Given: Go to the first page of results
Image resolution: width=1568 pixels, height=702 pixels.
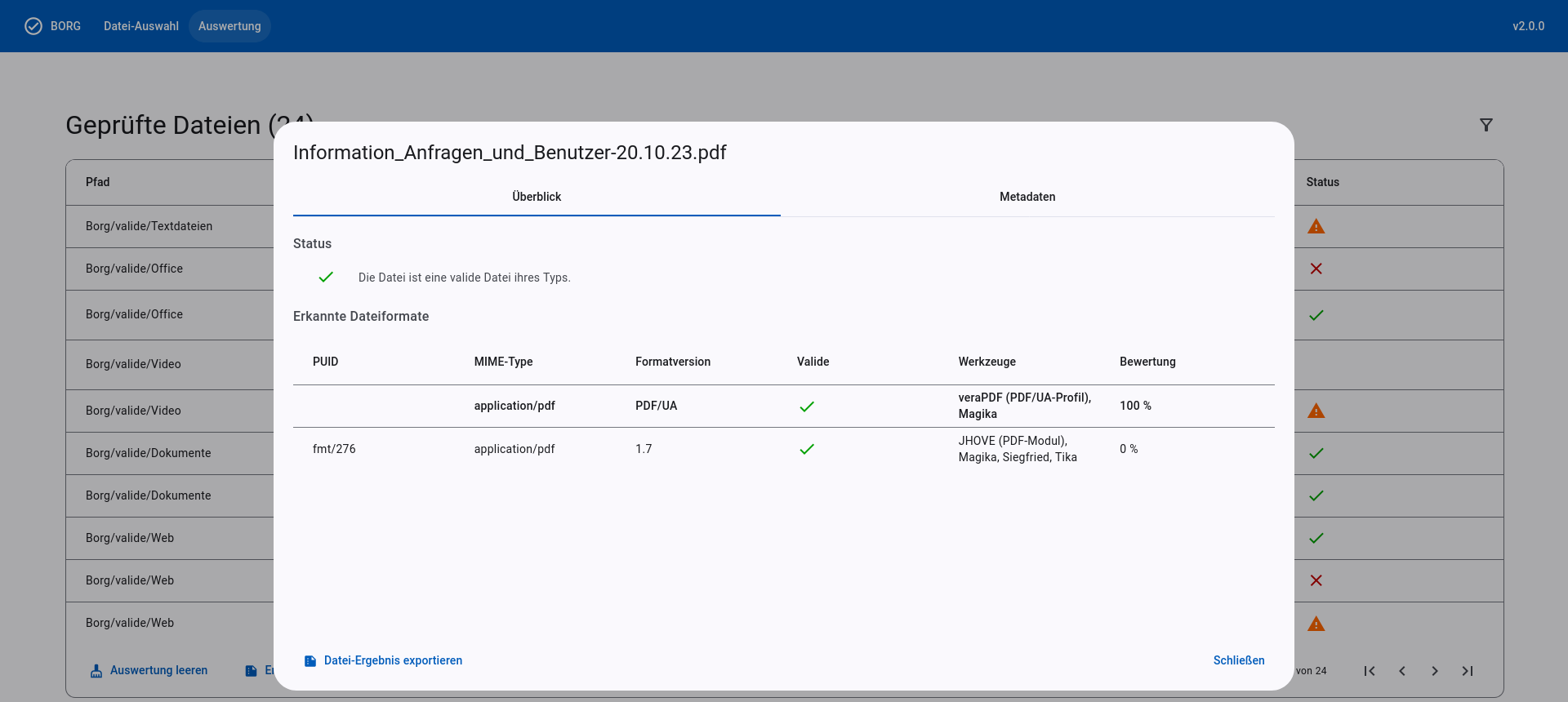Looking at the screenshot, I should (x=1370, y=671).
